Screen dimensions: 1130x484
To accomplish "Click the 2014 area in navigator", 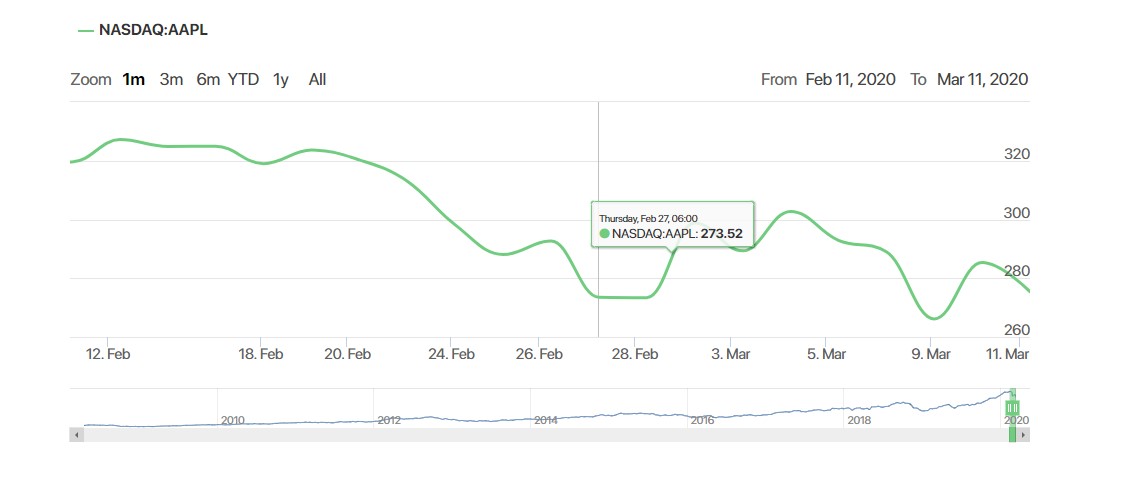I will (x=545, y=419).
